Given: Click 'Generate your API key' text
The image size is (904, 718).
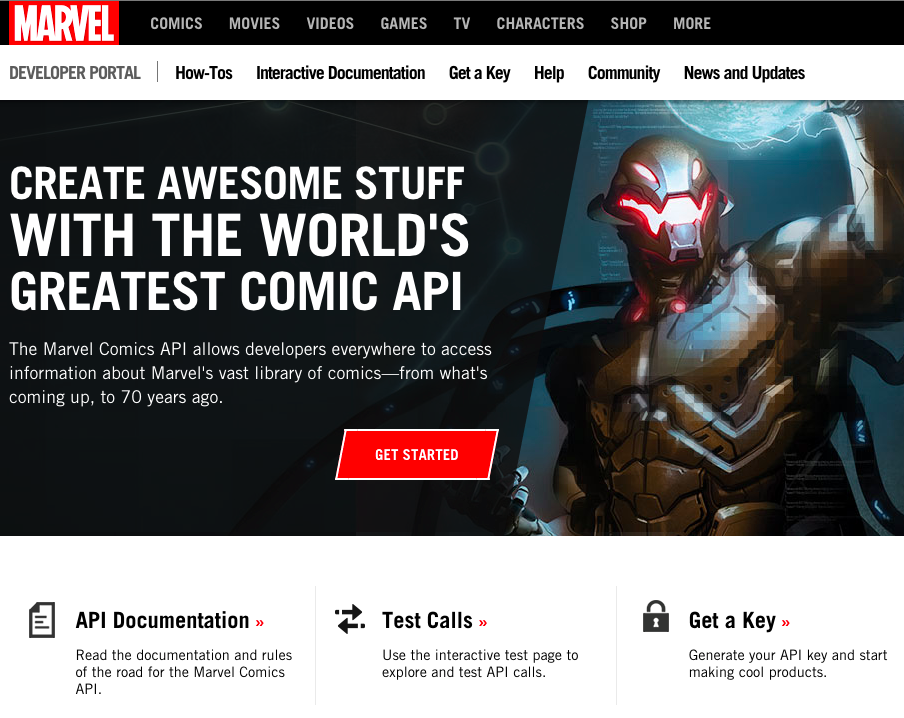Looking at the screenshot, I should pyautogui.click(x=788, y=663).
